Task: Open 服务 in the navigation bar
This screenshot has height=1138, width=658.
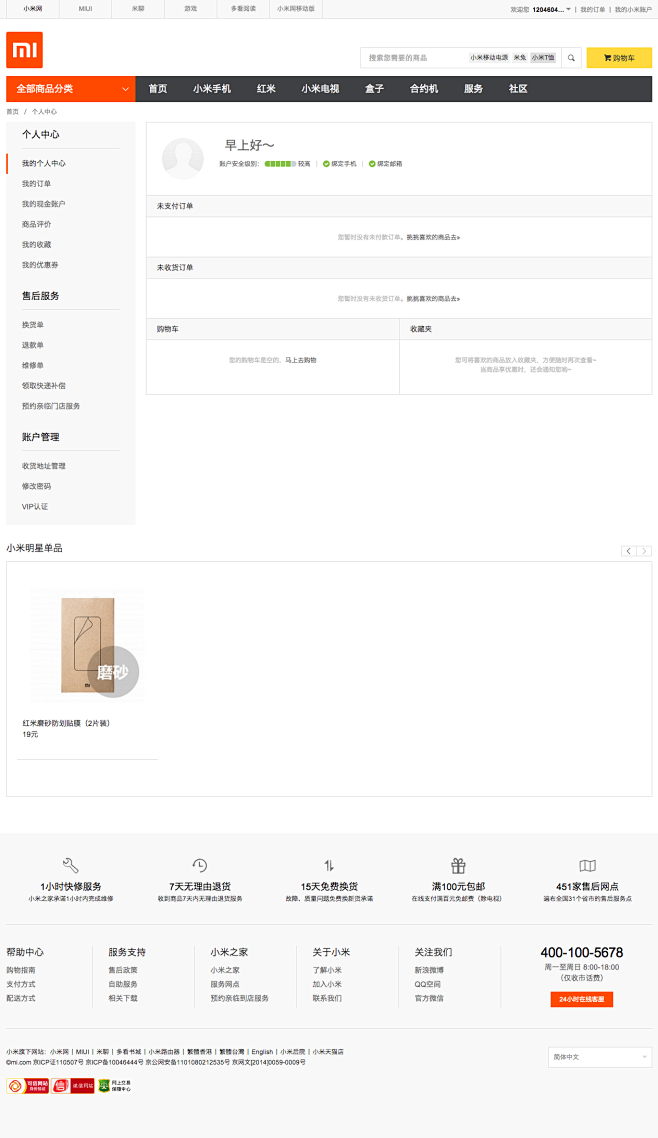Action: (473, 89)
